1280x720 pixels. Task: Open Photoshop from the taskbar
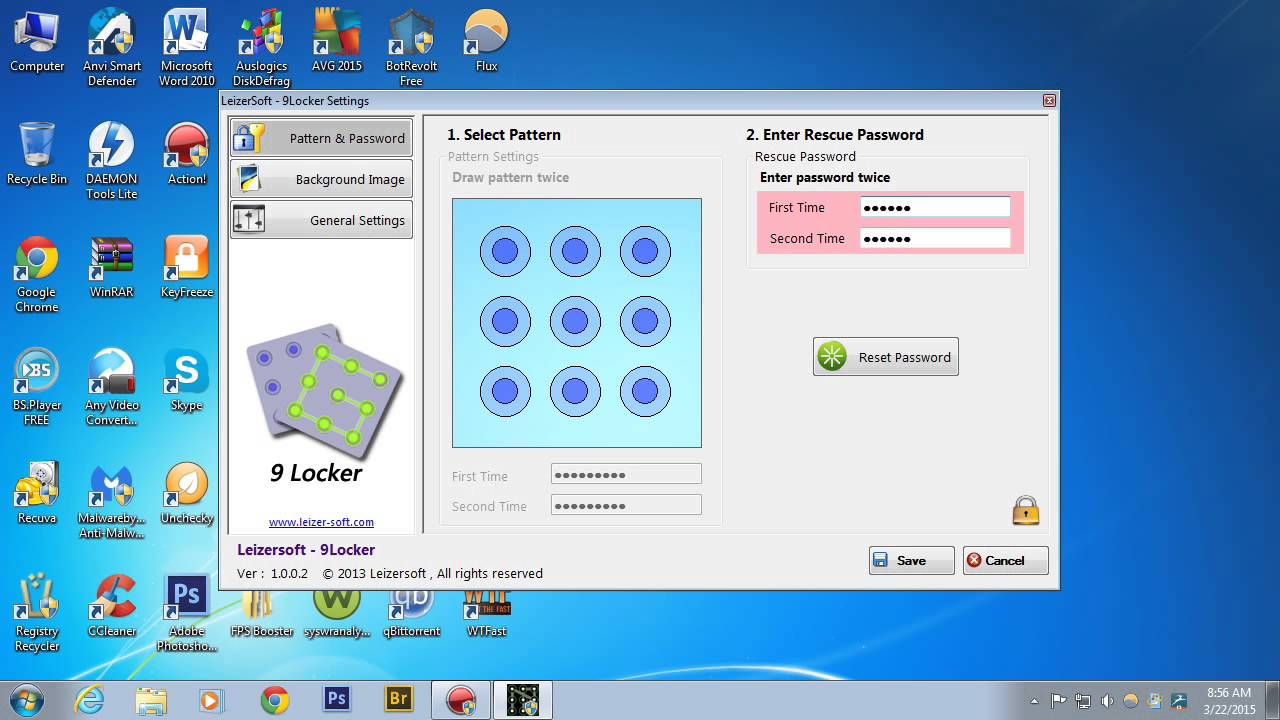(x=337, y=700)
